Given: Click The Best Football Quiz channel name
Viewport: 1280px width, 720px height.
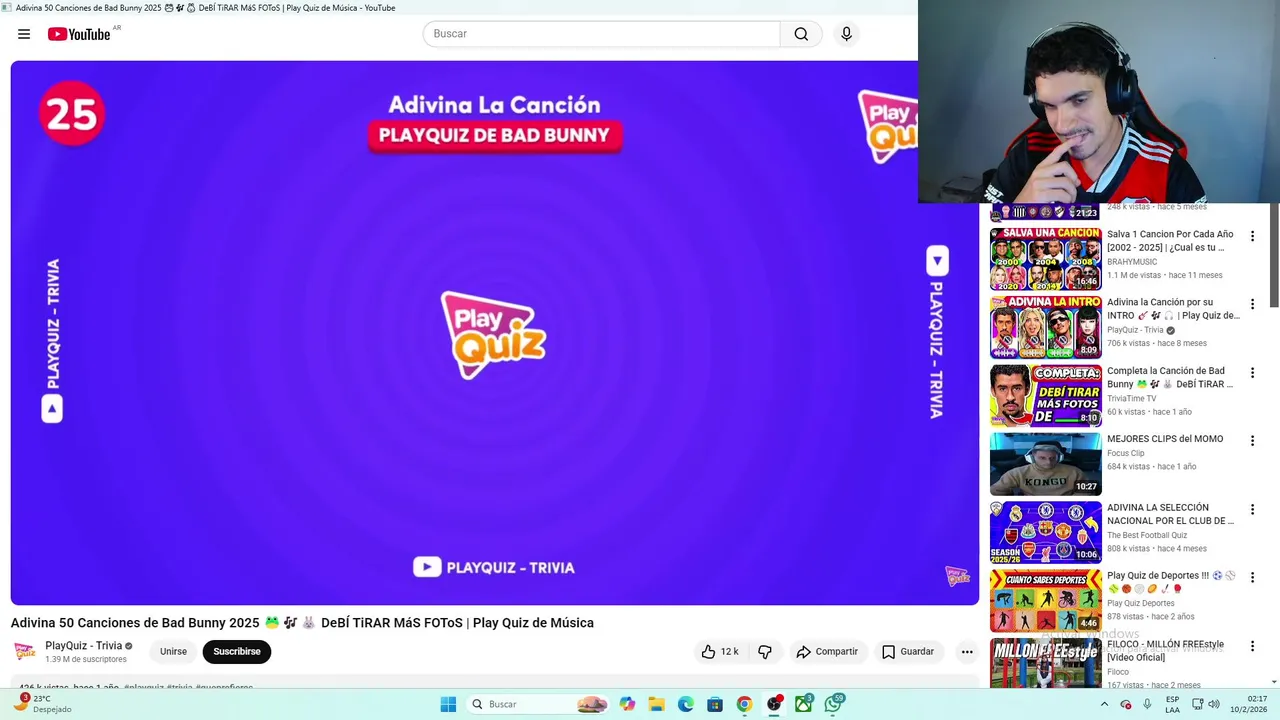Looking at the screenshot, I should [x=1147, y=535].
